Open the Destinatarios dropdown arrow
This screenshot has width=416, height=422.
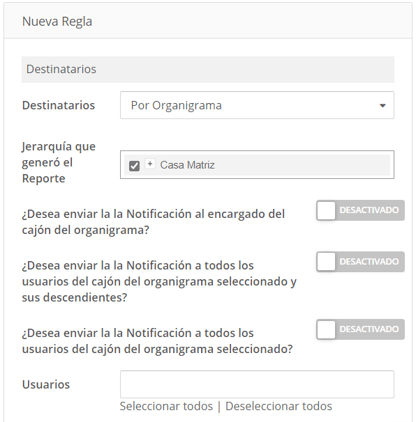383,106
